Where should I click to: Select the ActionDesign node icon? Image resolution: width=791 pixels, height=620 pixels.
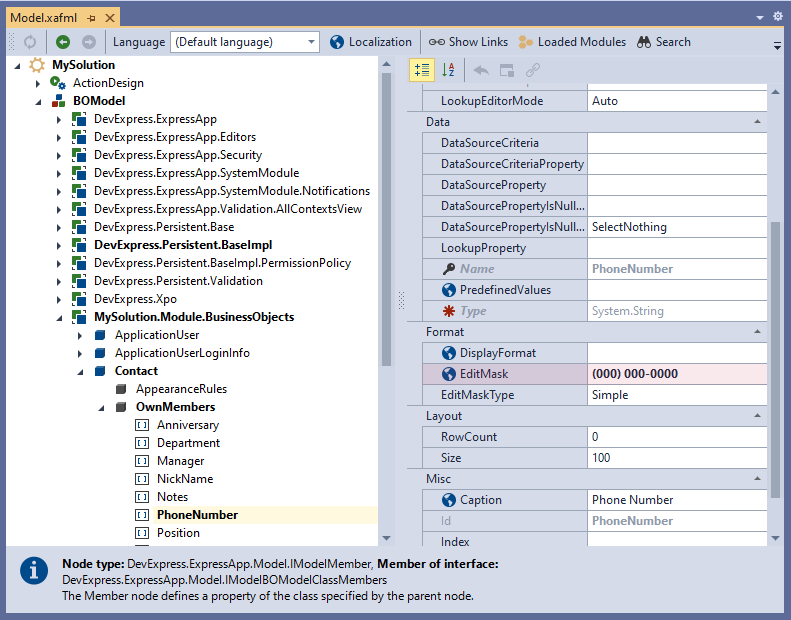pyautogui.click(x=58, y=83)
